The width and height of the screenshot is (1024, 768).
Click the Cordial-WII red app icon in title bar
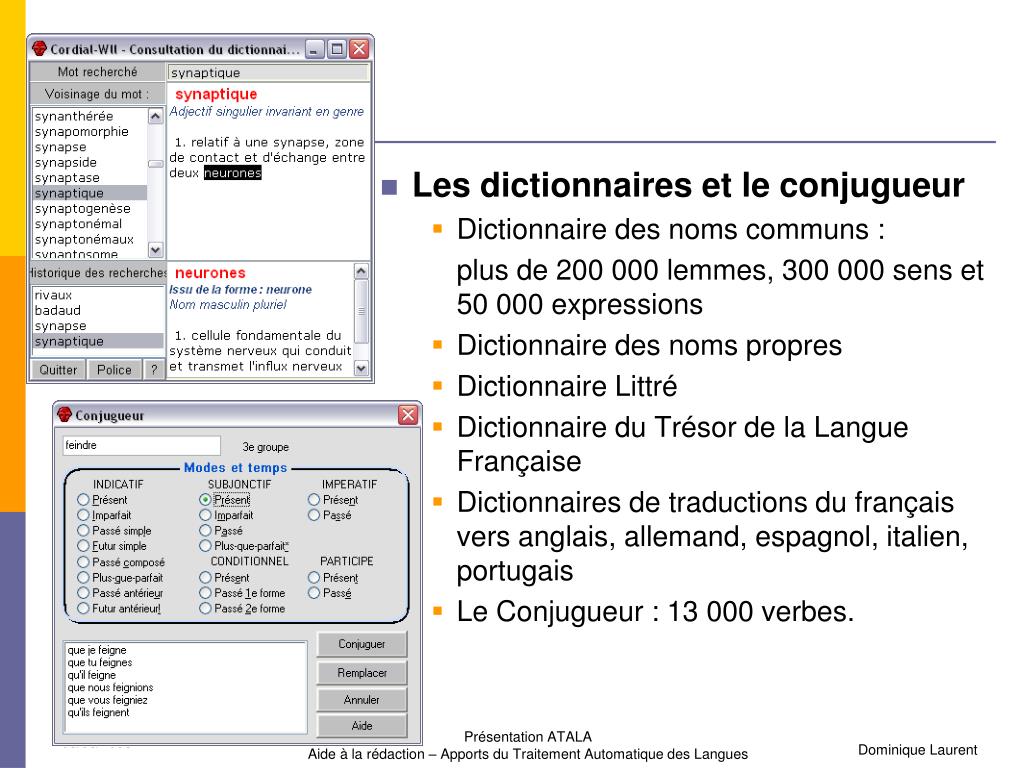coord(40,49)
